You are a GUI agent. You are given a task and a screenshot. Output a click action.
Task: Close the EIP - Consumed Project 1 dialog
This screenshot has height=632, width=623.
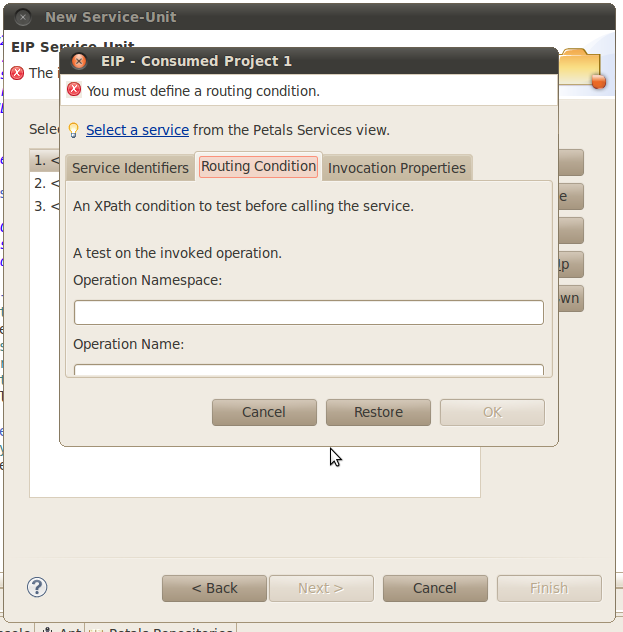tap(79, 61)
